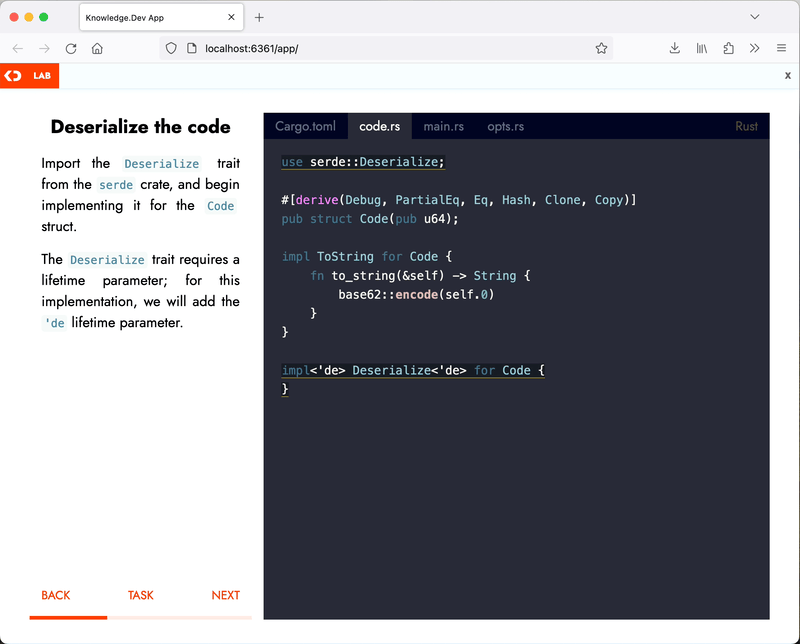
Task: Click the NEXT navigation button
Action: click(226, 595)
